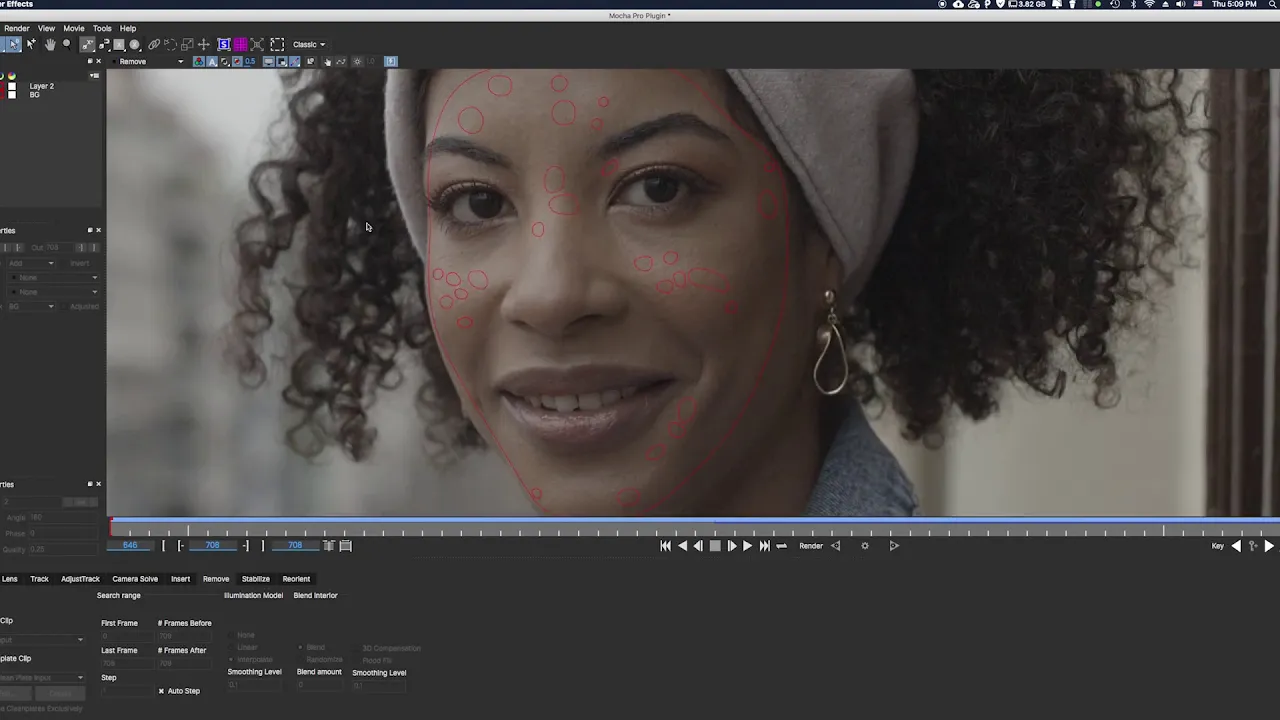Switch to the Insert tab
Image resolution: width=1280 pixels, height=720 pixels.
pos(180,579)
